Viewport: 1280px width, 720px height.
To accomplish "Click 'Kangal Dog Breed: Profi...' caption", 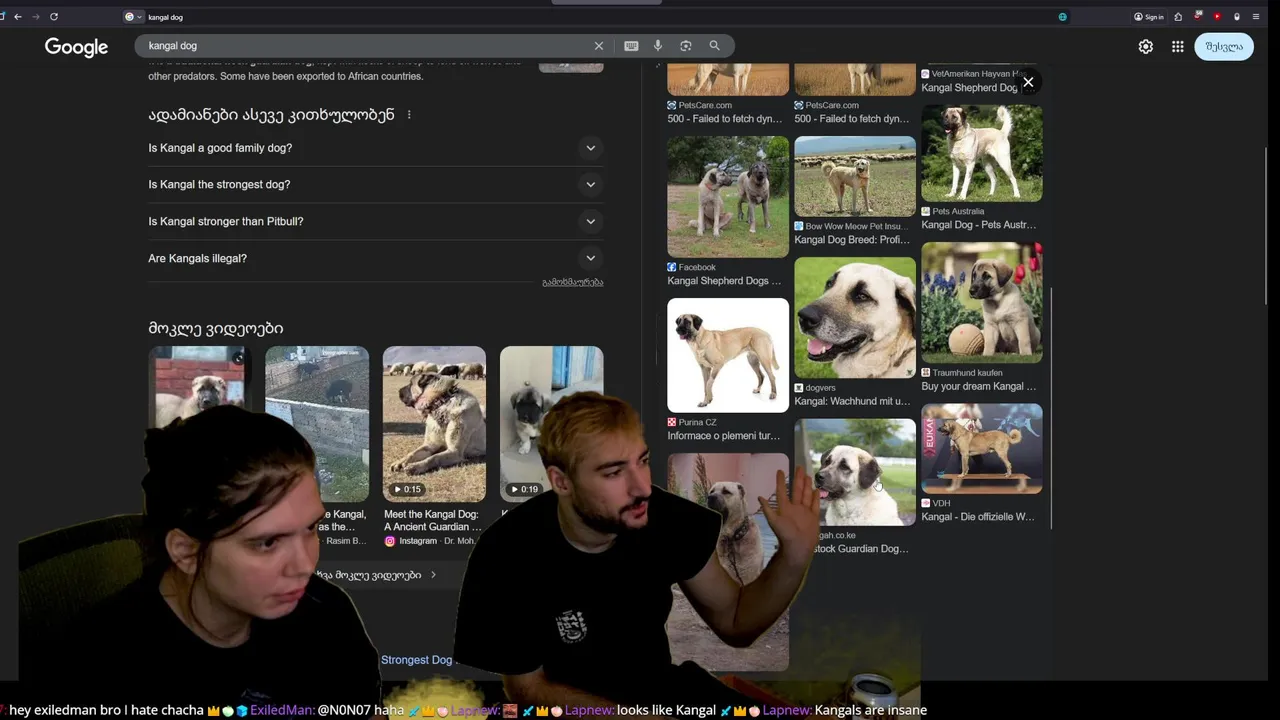I will tap(852, 240).
